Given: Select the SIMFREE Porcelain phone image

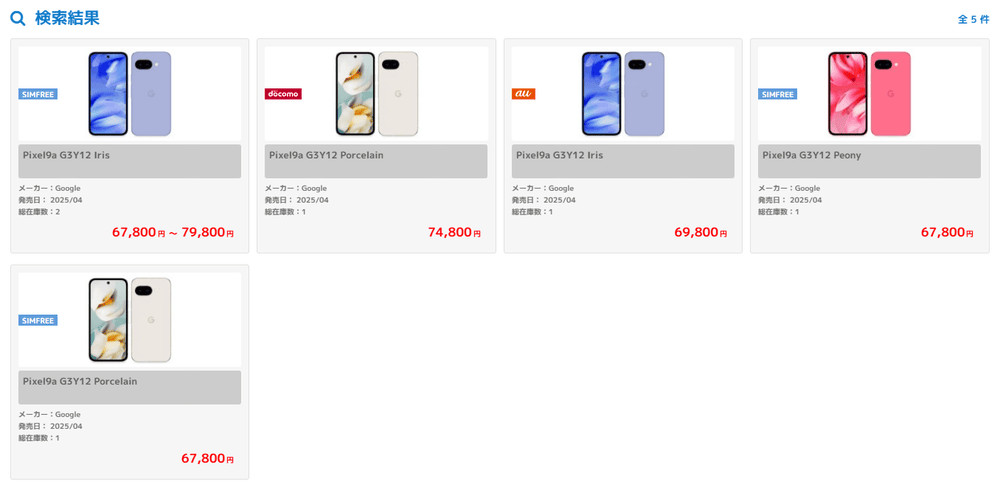Looking at the screenshot, I should (130, 320).
